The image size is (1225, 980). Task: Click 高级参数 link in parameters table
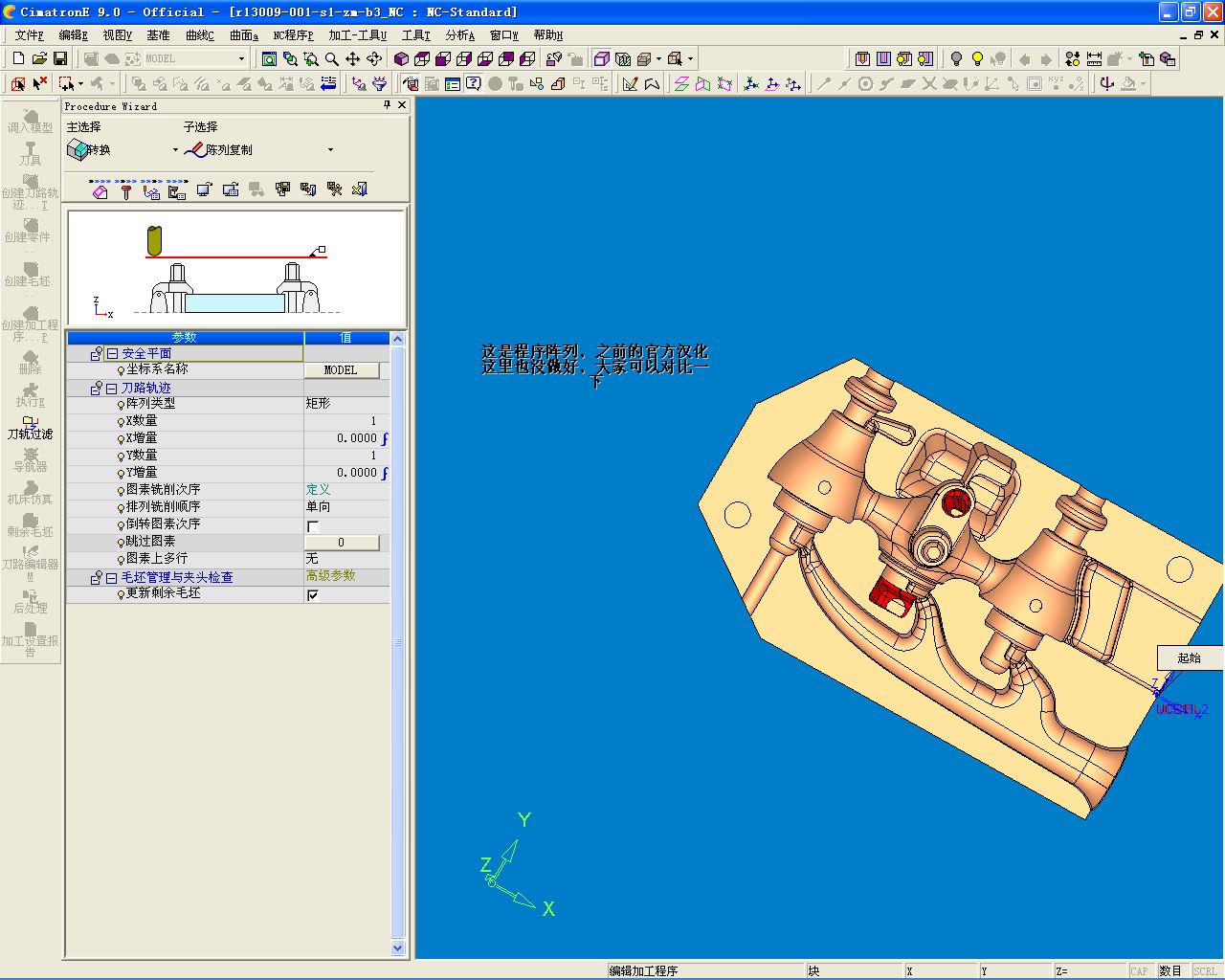pyautogui.click(x=330, y=576)
